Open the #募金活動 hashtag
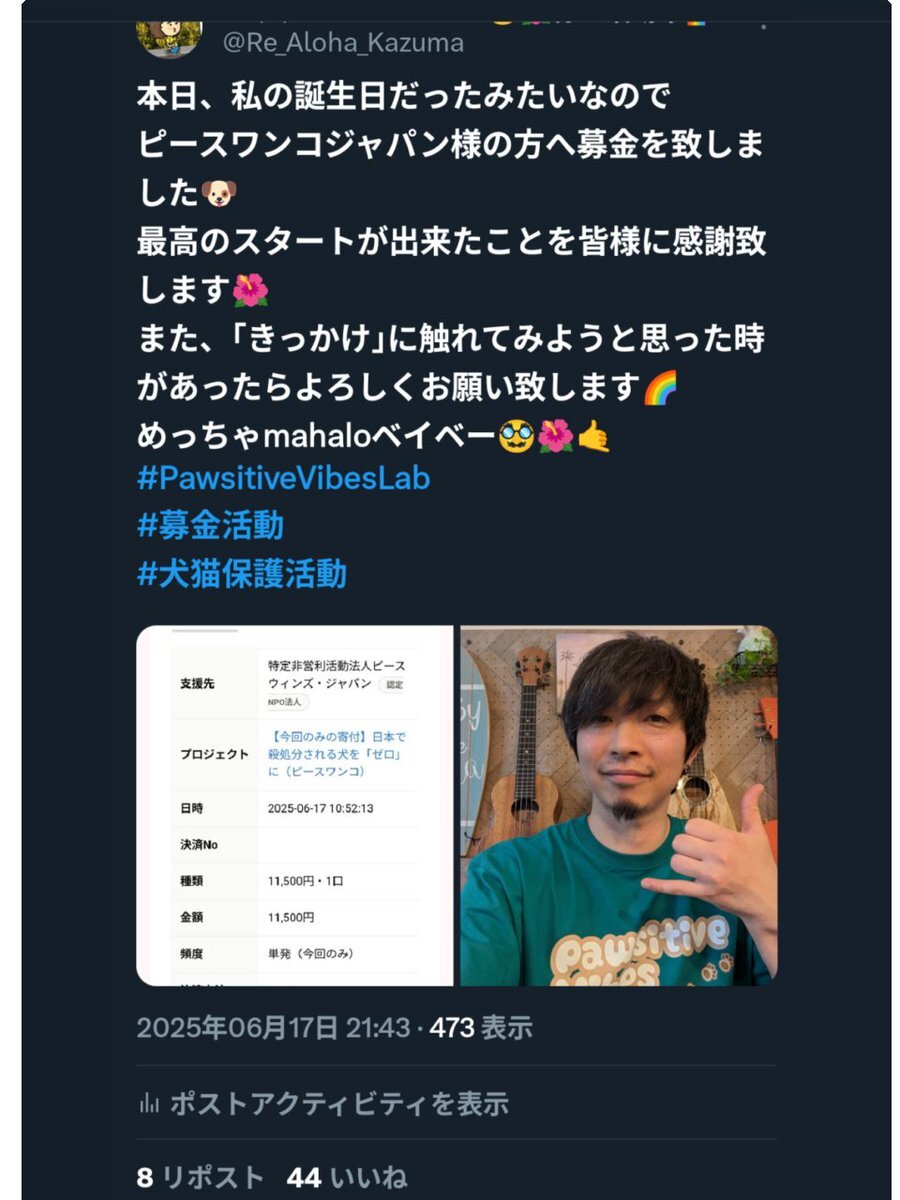This screenshot has width=900, height=1200. pyautogui.click(x=210, y=525)
